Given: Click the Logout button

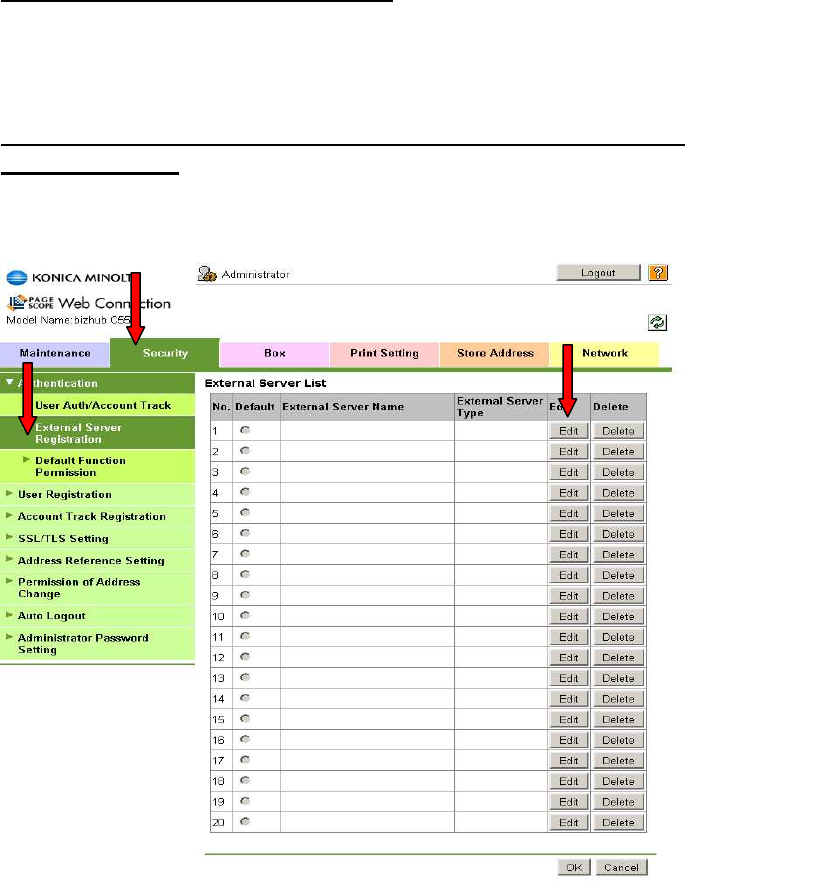Looking at the screenshot, I should point(598,273).
